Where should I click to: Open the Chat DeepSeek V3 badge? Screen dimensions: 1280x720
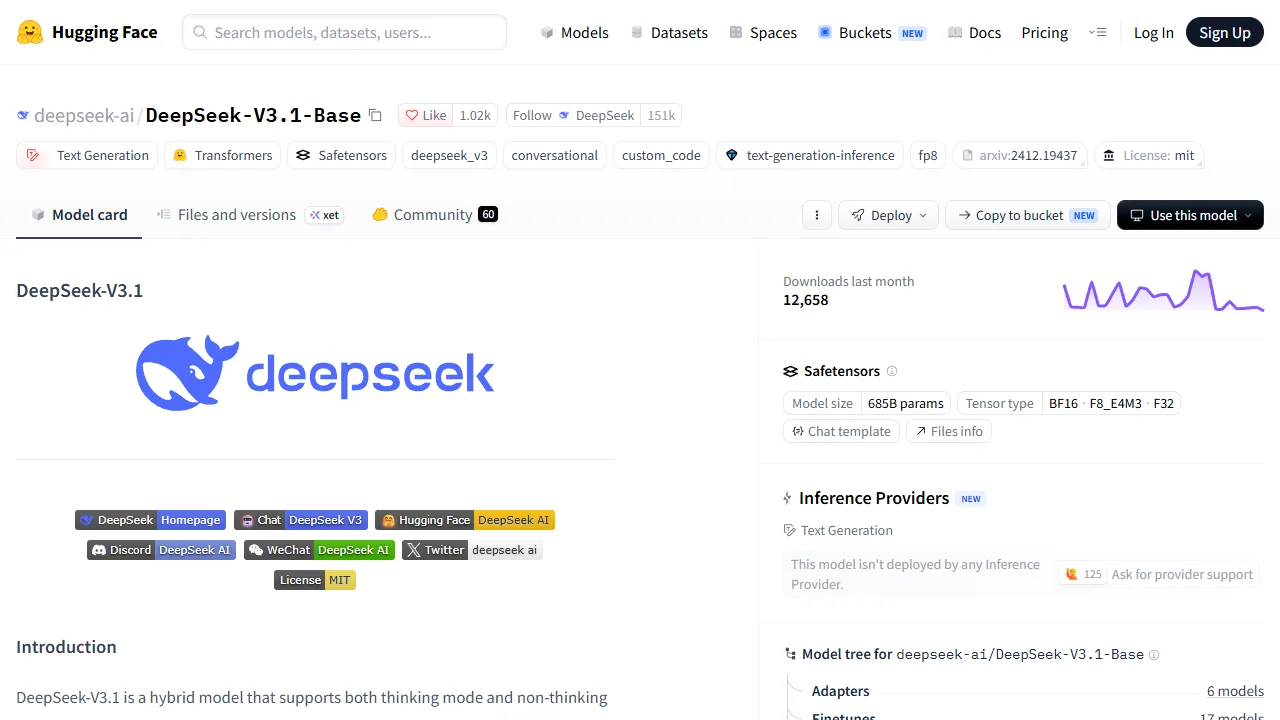coord(300,520)
